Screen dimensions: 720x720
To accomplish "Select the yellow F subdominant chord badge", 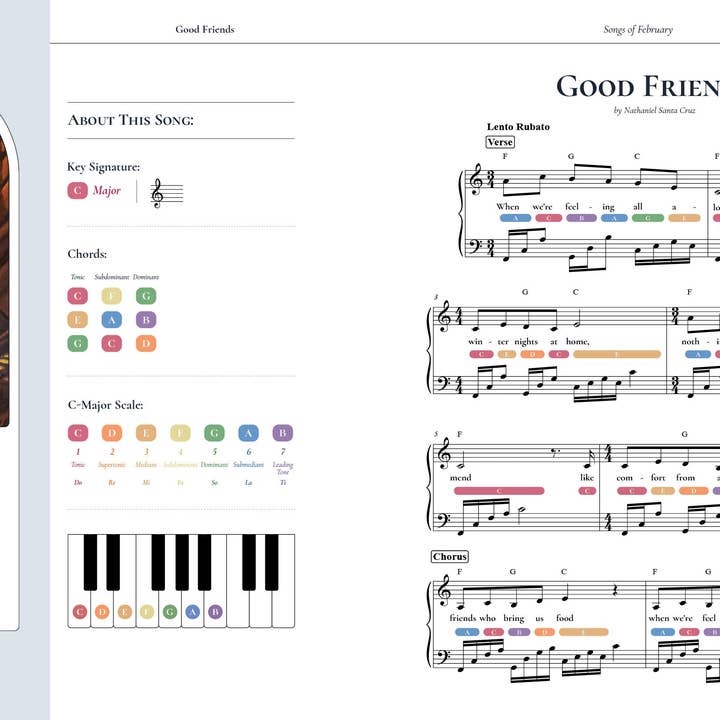I will coord(112,296).
